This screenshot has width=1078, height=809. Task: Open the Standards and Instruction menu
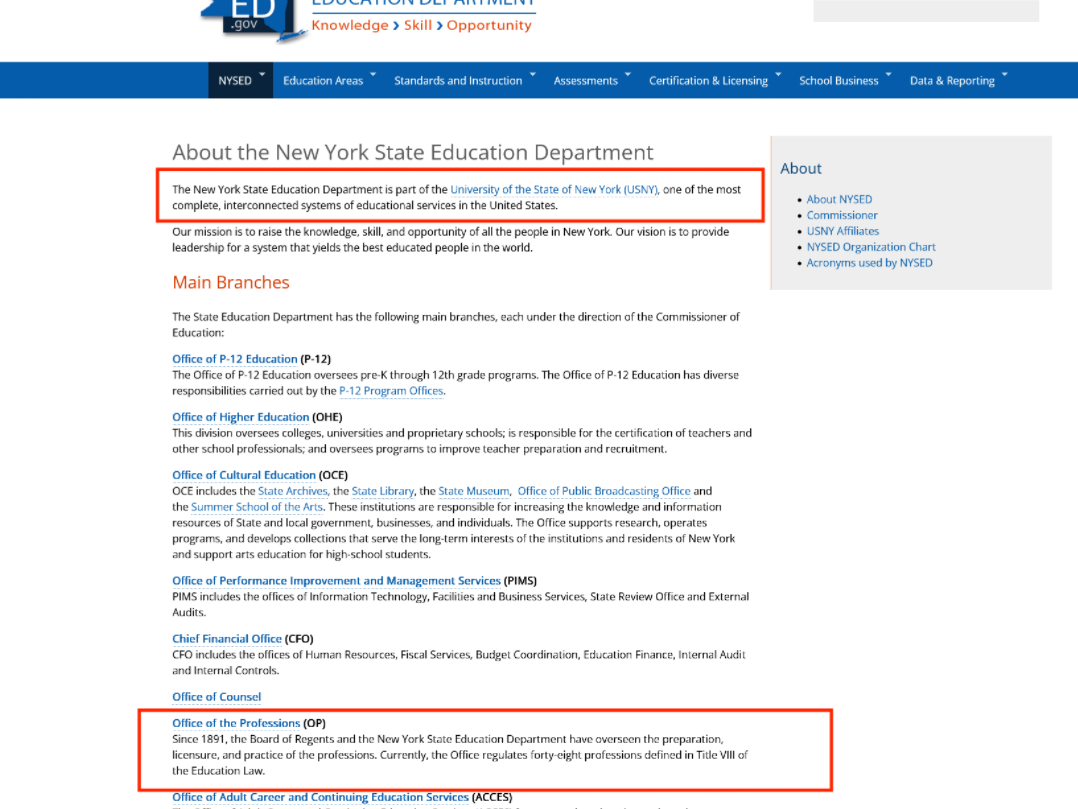(x=458, y=80)
